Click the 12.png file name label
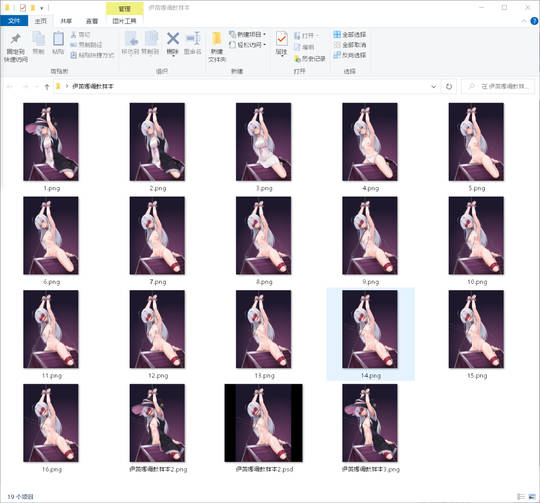 click(x=158, y=376)
